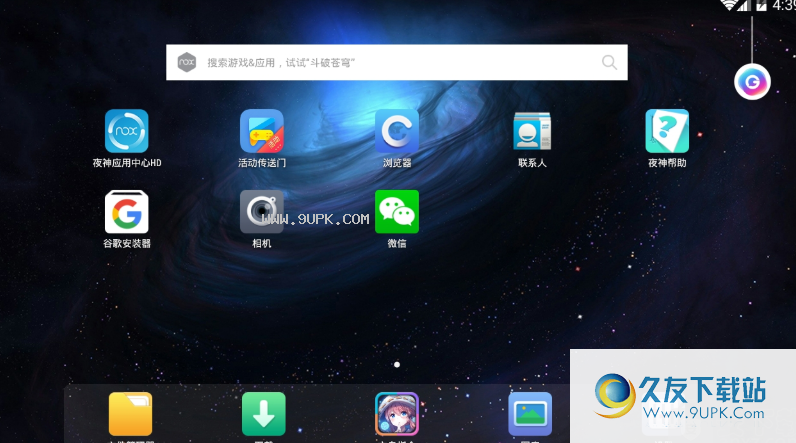796x443 pixels.
Task: Tap the home screen page indicator dot
Action: pos(397,364)
